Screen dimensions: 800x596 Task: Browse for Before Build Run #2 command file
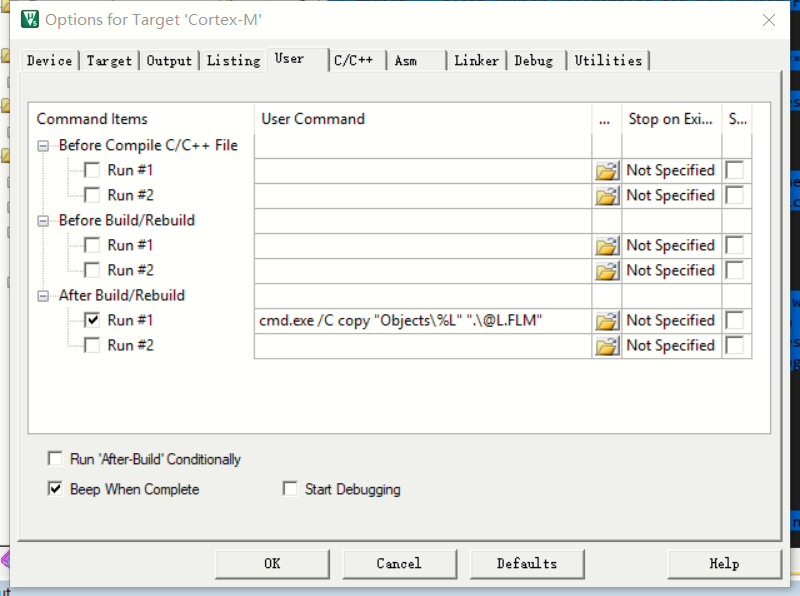[607, 270]
